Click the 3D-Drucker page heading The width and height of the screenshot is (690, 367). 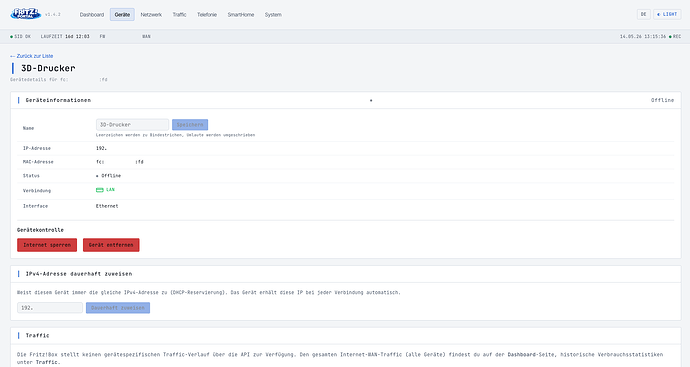click(48, 68)
